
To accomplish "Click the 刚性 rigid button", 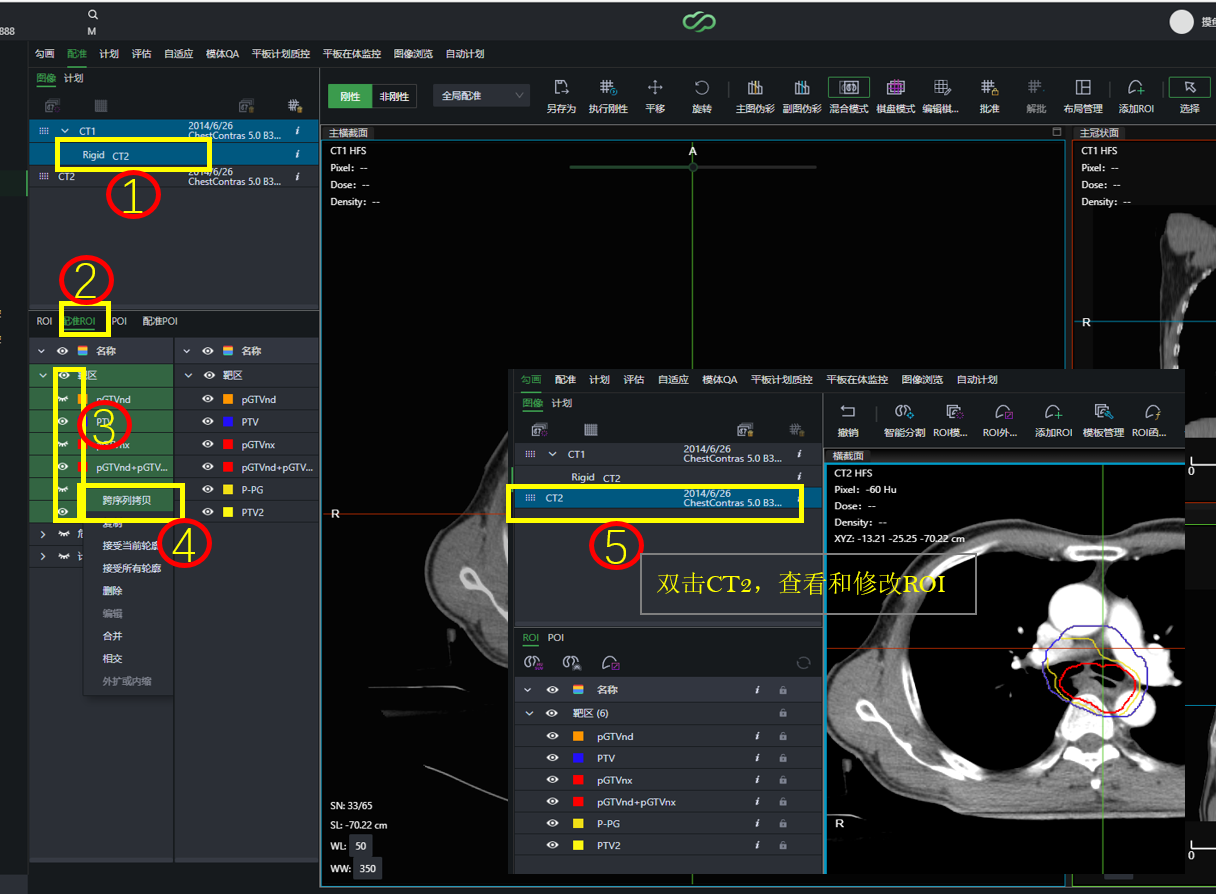I will click(350, 96).
